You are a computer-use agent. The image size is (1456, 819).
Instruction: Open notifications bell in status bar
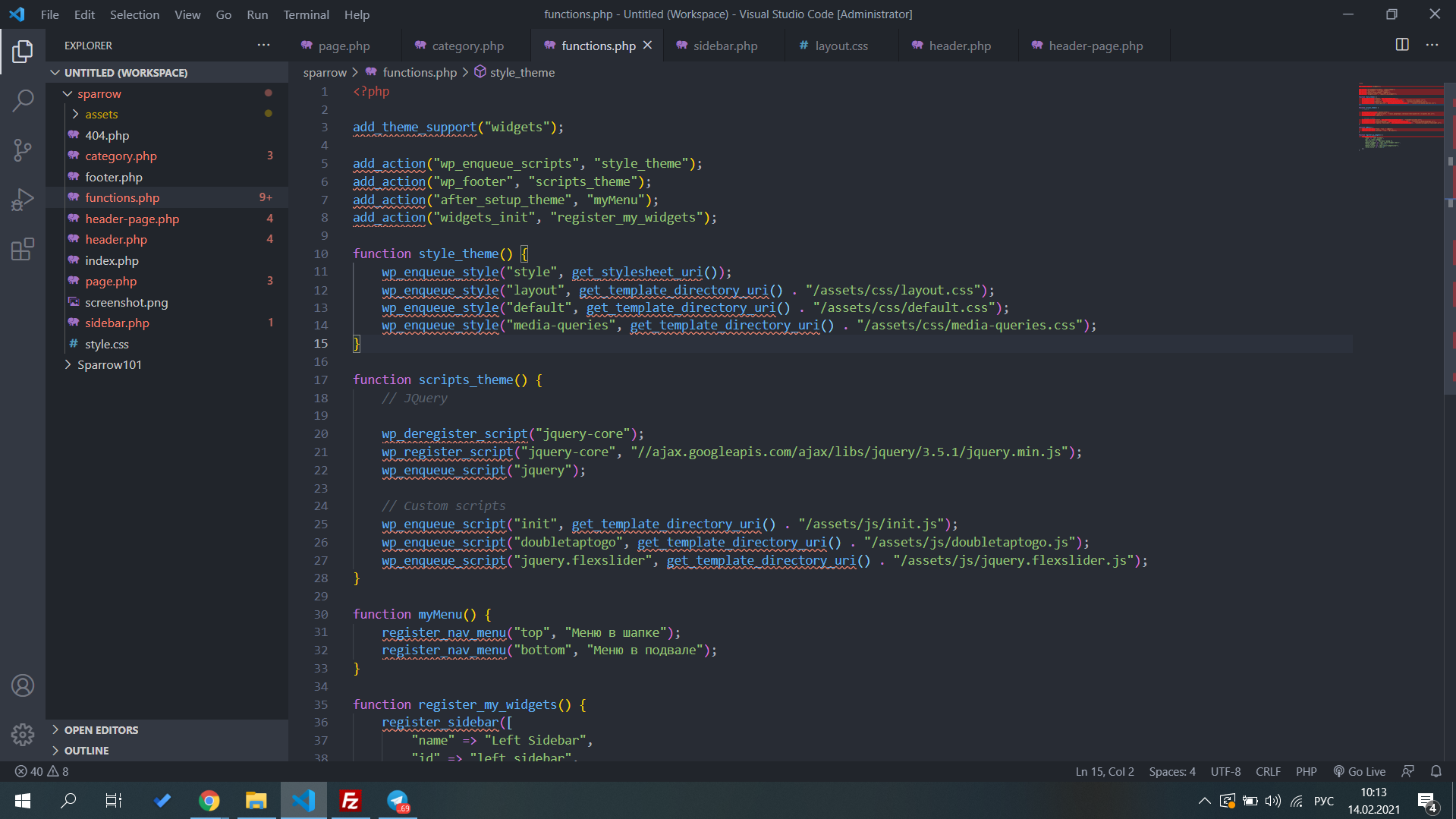(1436, 771)
